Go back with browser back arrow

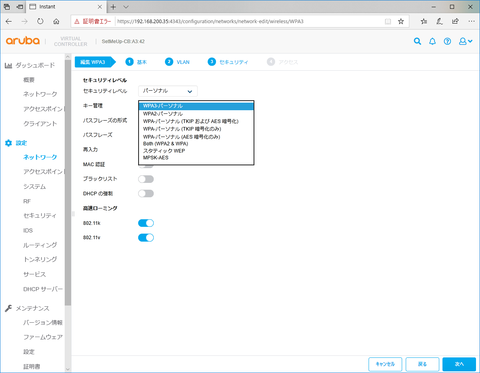coord(9,21)
